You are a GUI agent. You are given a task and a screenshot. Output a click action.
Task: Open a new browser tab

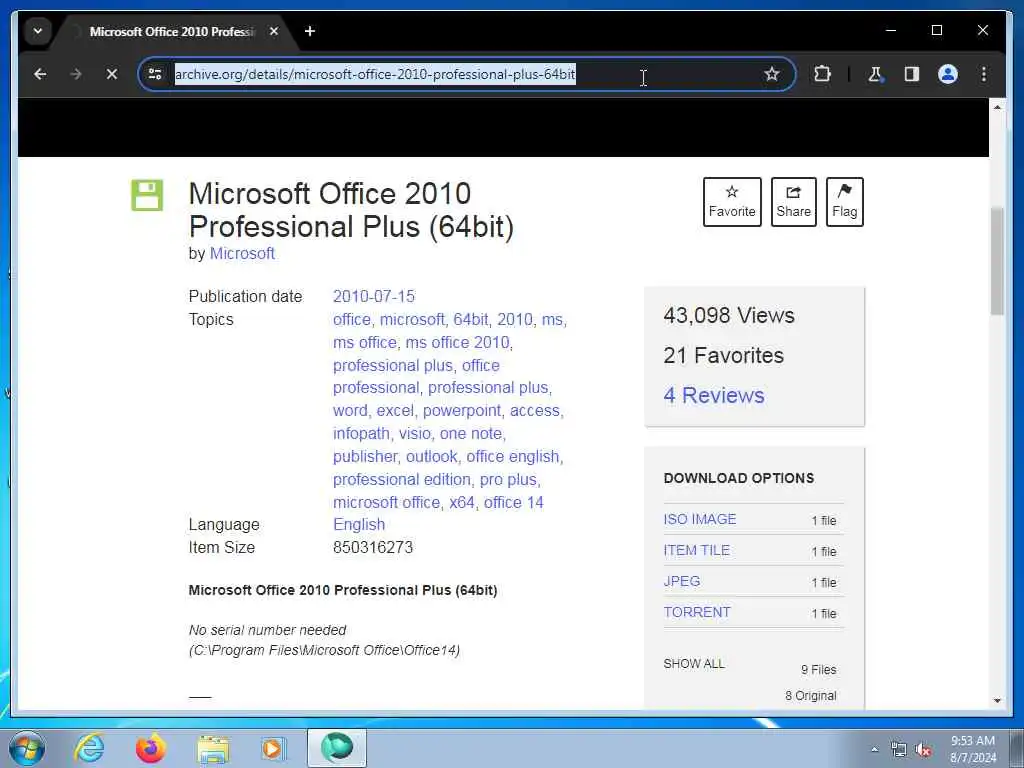310,31
